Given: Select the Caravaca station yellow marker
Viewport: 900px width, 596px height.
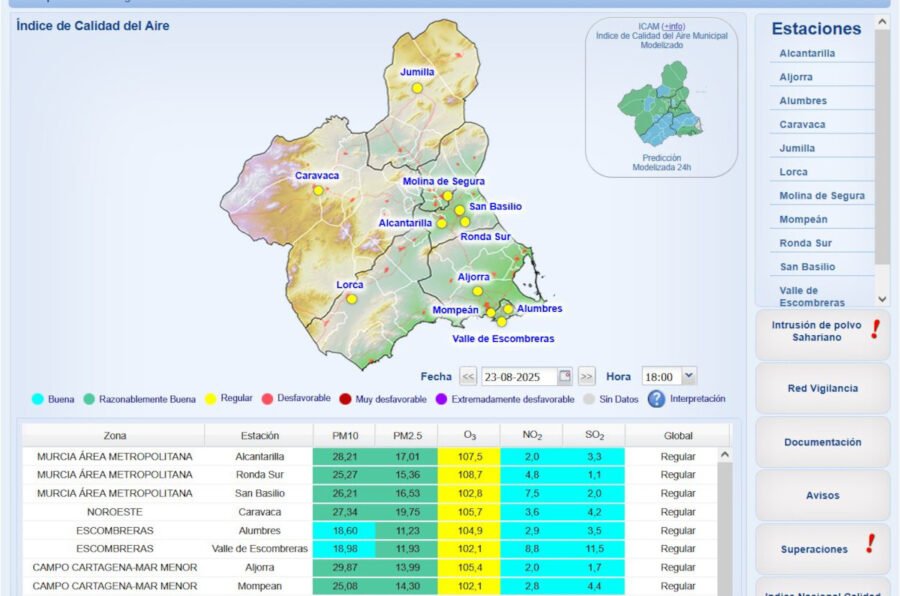Looking at the screenshot, I should click(x=318, y=190).
